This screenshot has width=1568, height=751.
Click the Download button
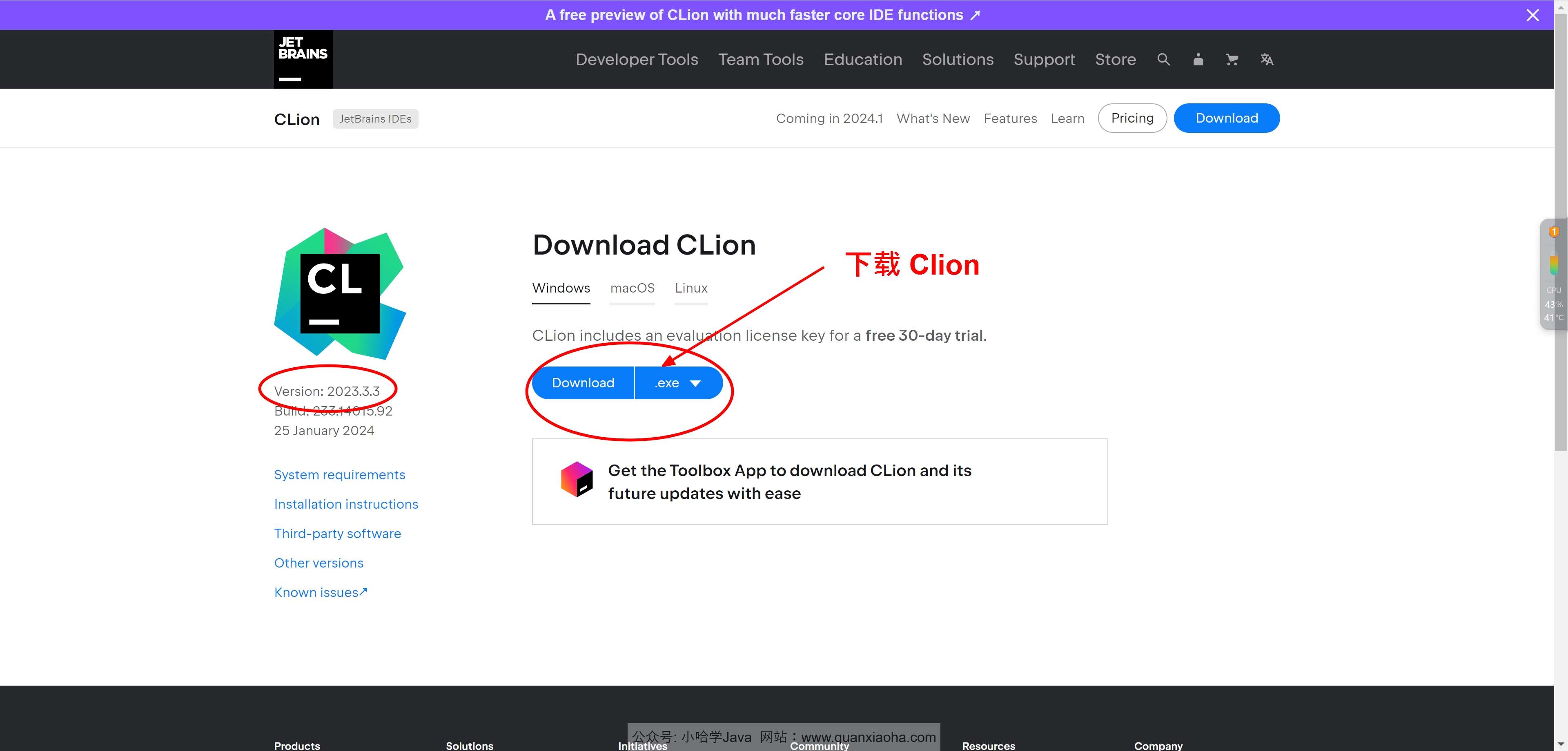[x=583, y=382]
